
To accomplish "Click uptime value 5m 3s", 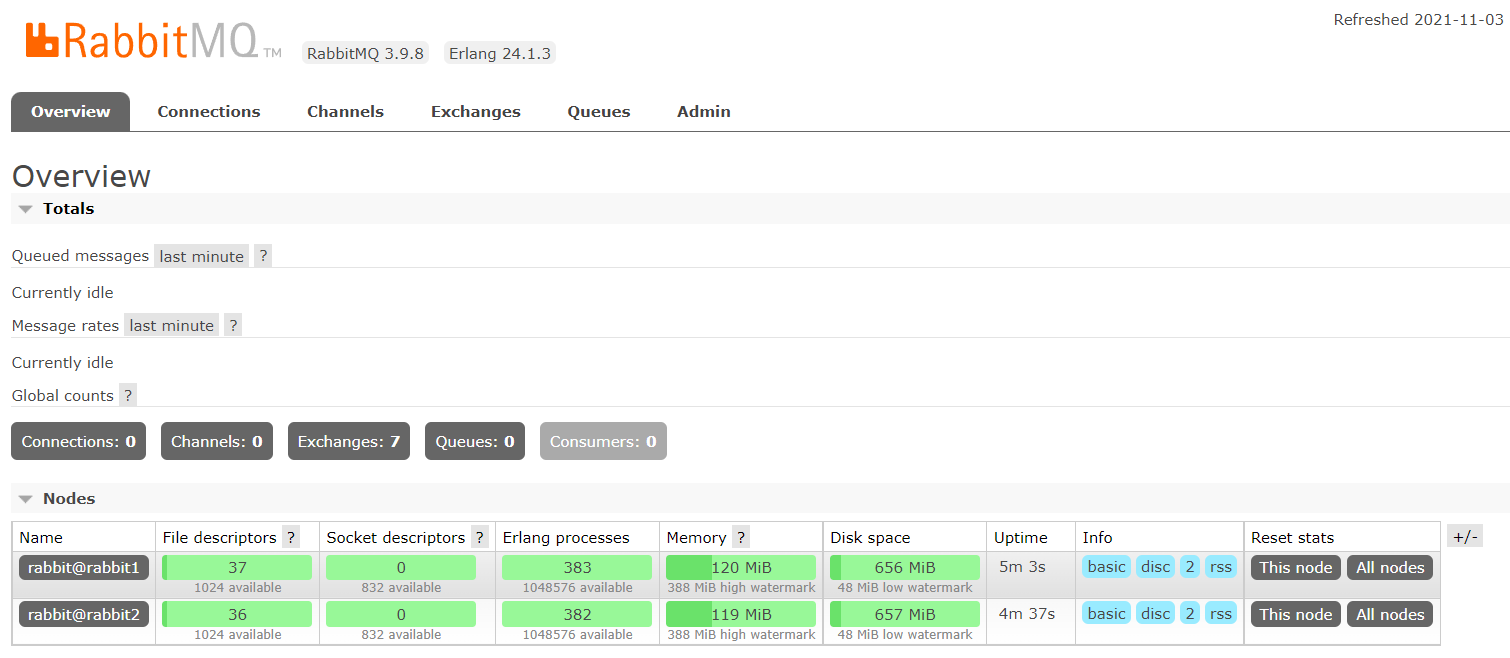I will 1022,567.
